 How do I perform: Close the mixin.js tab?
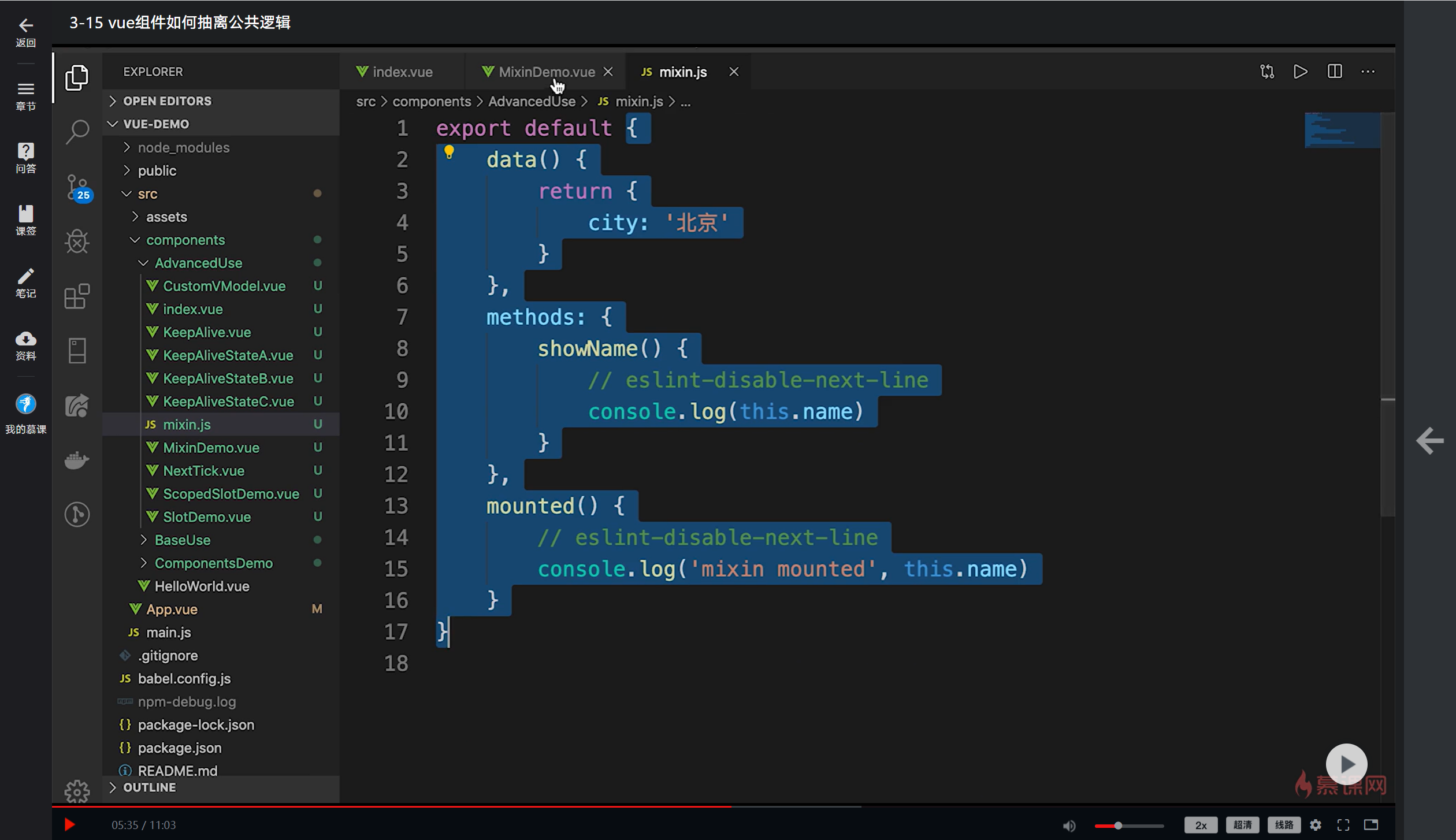tap(734, 72)
